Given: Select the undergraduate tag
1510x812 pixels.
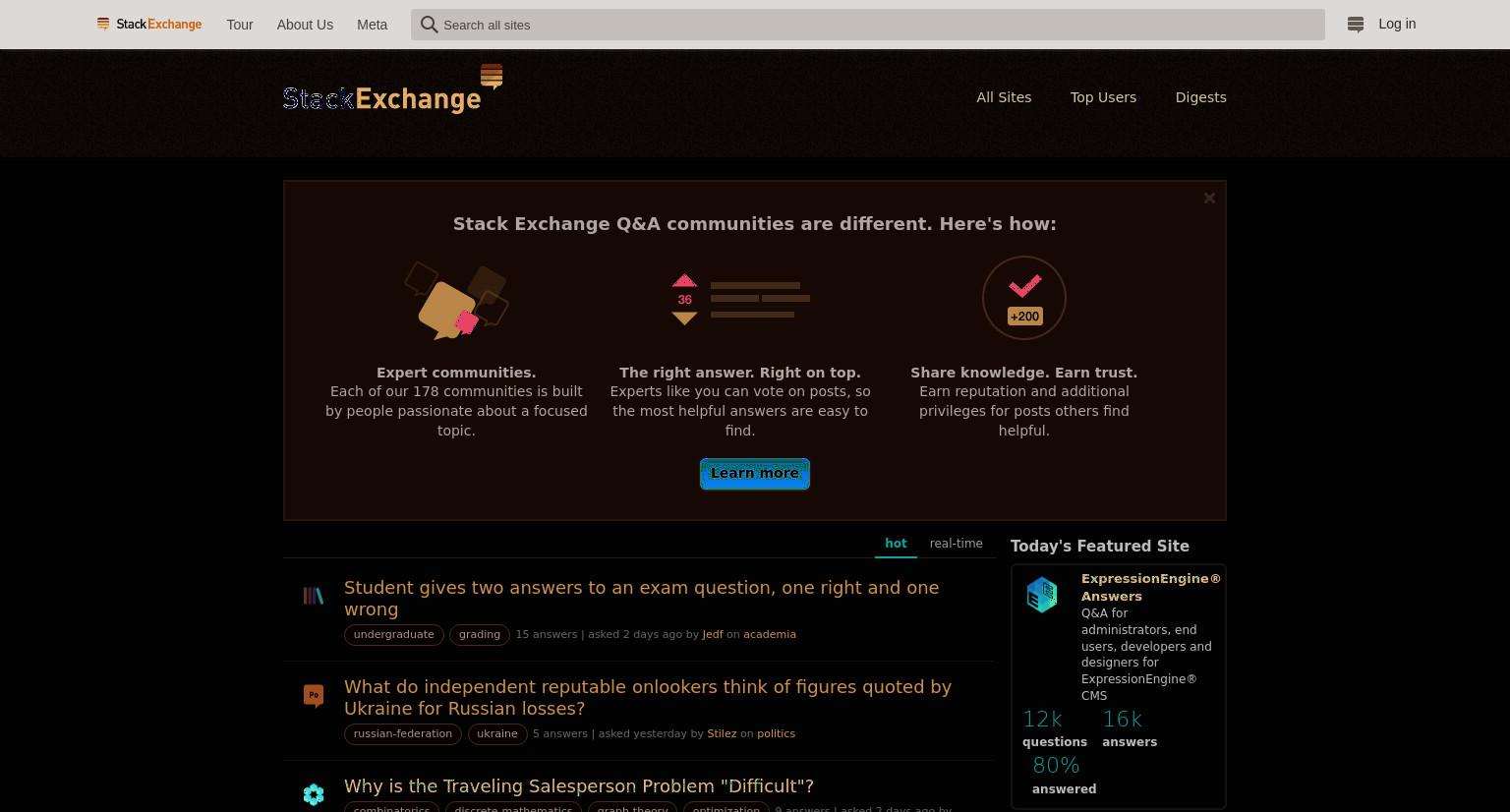Looking at the screenshot, I should (393, 635).
